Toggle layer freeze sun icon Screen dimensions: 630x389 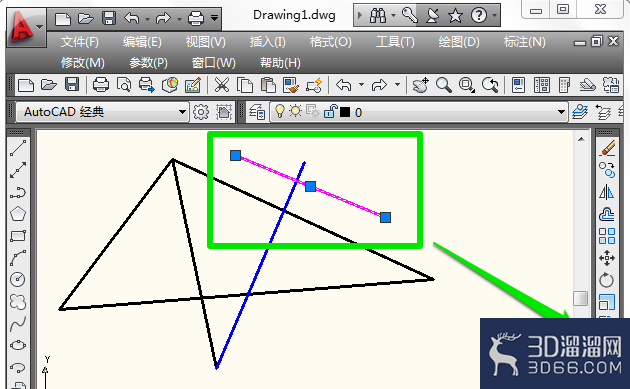click(295, 111)
